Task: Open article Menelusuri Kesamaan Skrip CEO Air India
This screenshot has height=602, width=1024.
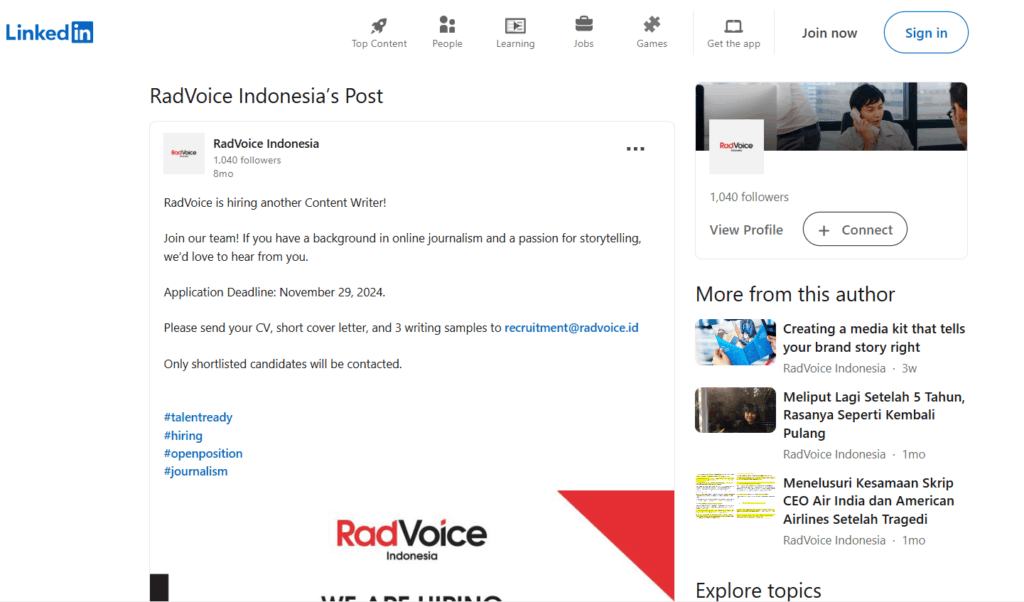Action: coord(869,501)
